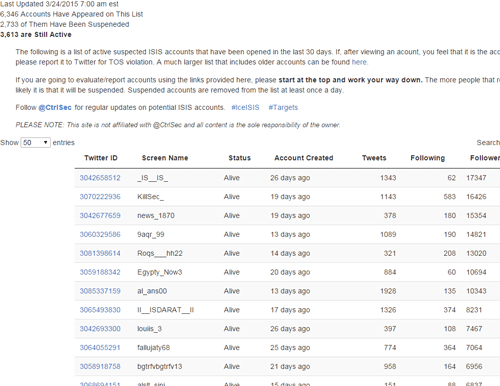Open Twitter ID 3065493830 link
Screen dimensions: 500x386
coord(100,310)
